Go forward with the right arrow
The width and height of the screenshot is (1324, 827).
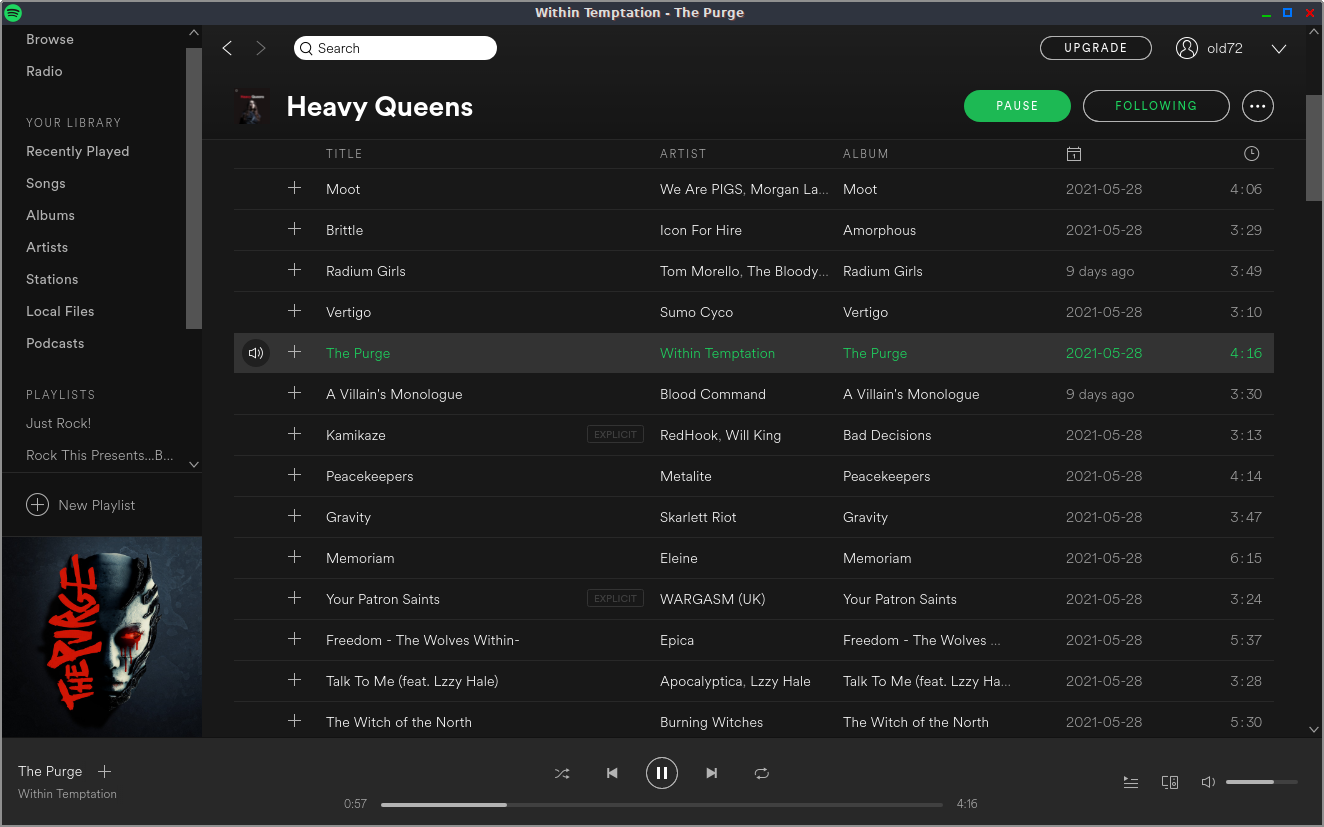pos(261,48)
